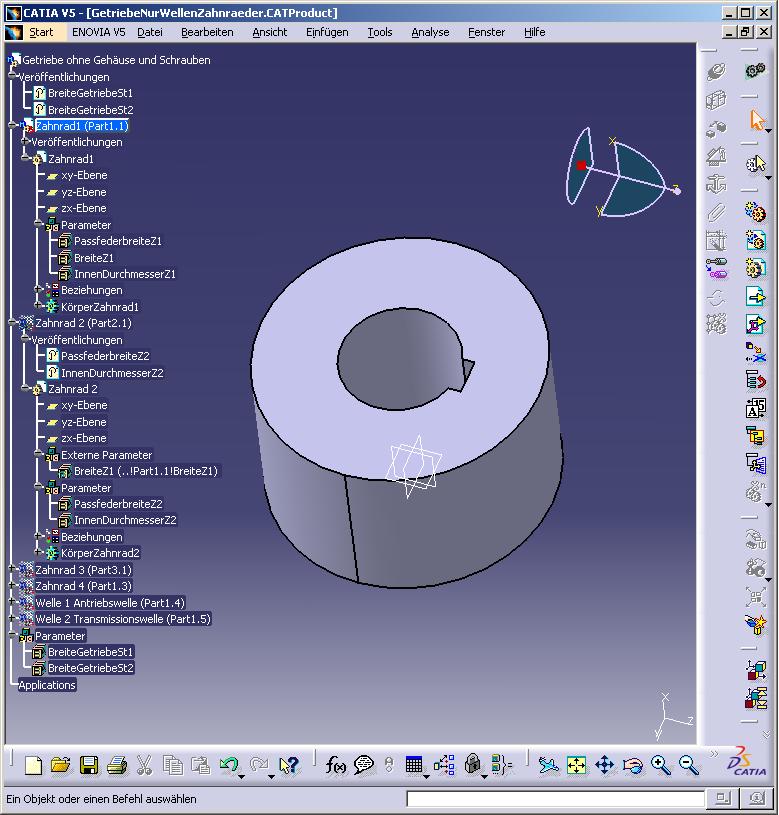
Task: Click the gear body in the viewport
Action: click(x=407, y=413)
